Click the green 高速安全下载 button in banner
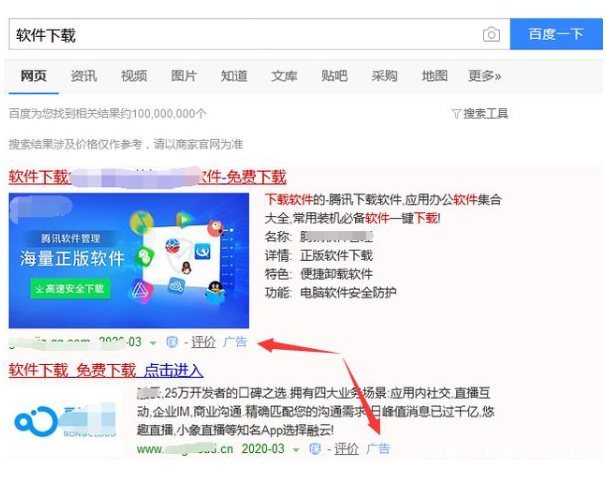 70,289
